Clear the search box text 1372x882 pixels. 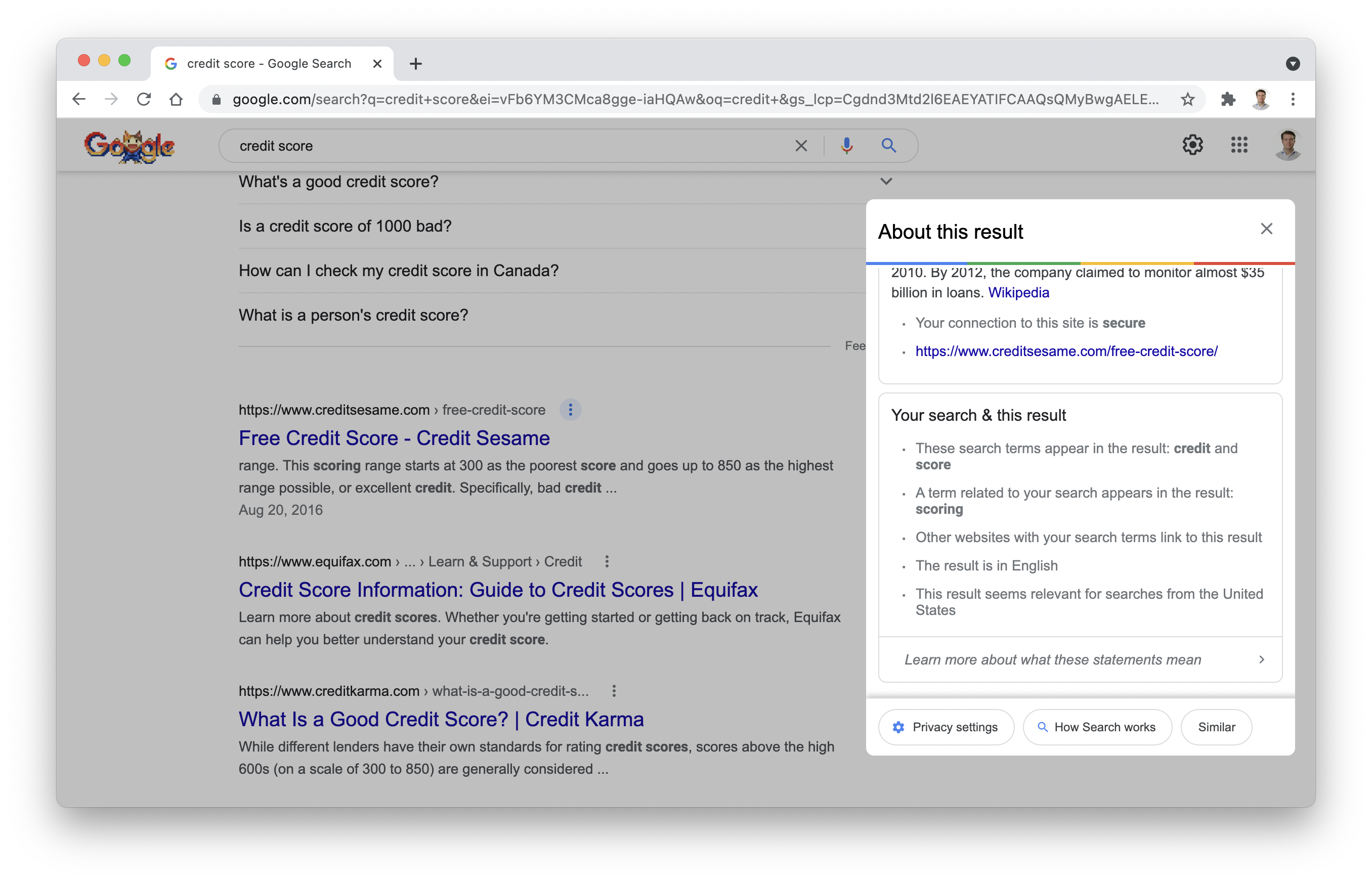click(801, 146)
